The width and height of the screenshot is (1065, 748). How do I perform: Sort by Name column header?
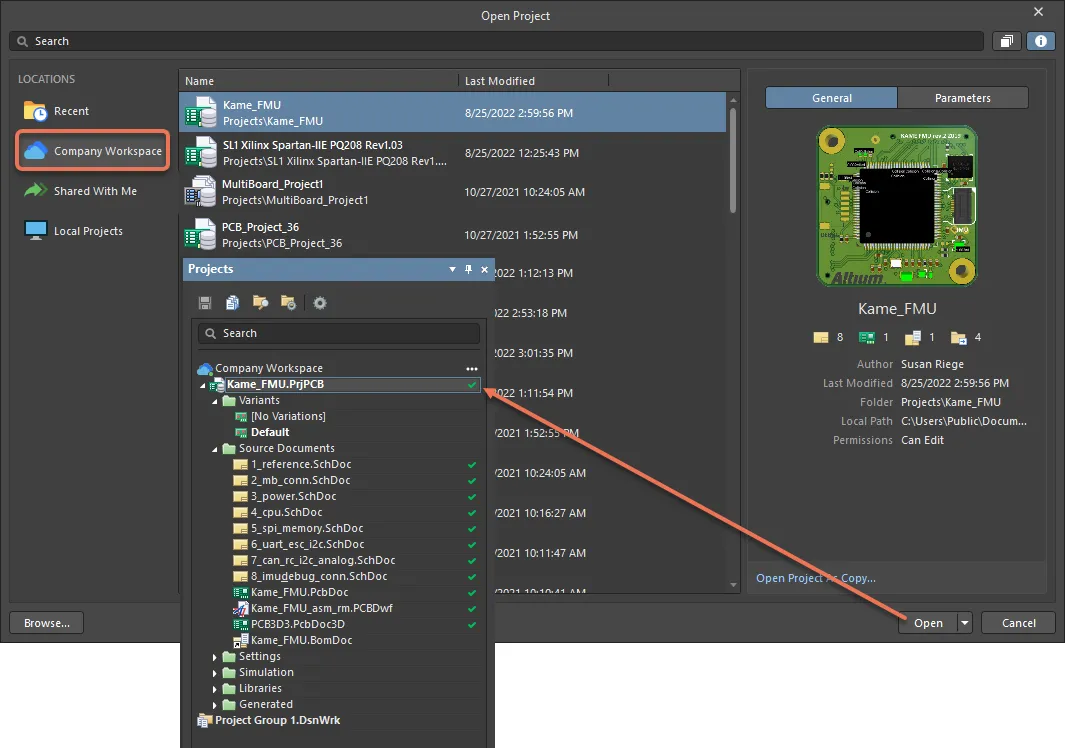tap(319, 81)
